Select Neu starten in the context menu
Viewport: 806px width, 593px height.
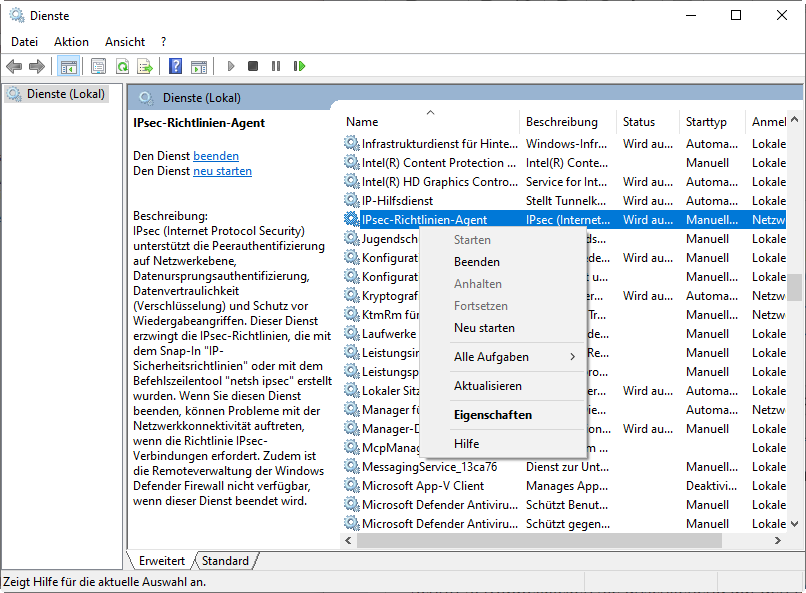coord(484,328)
